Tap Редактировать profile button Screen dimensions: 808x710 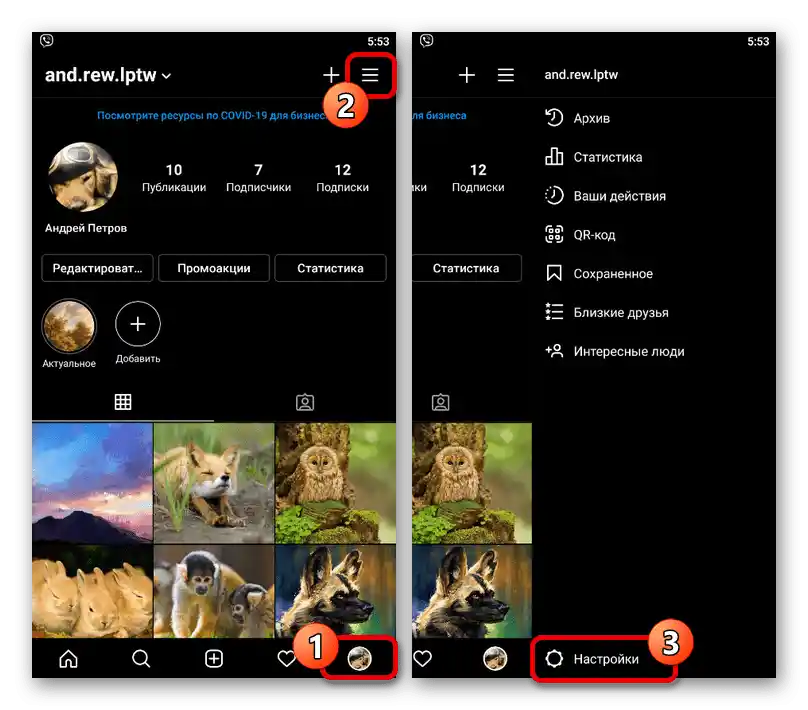point(97,268)
